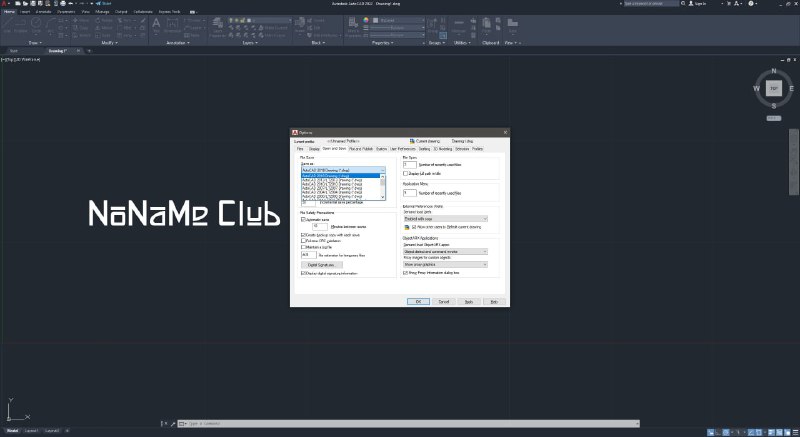Open Proxy images for custom objects dropdown

445,265
